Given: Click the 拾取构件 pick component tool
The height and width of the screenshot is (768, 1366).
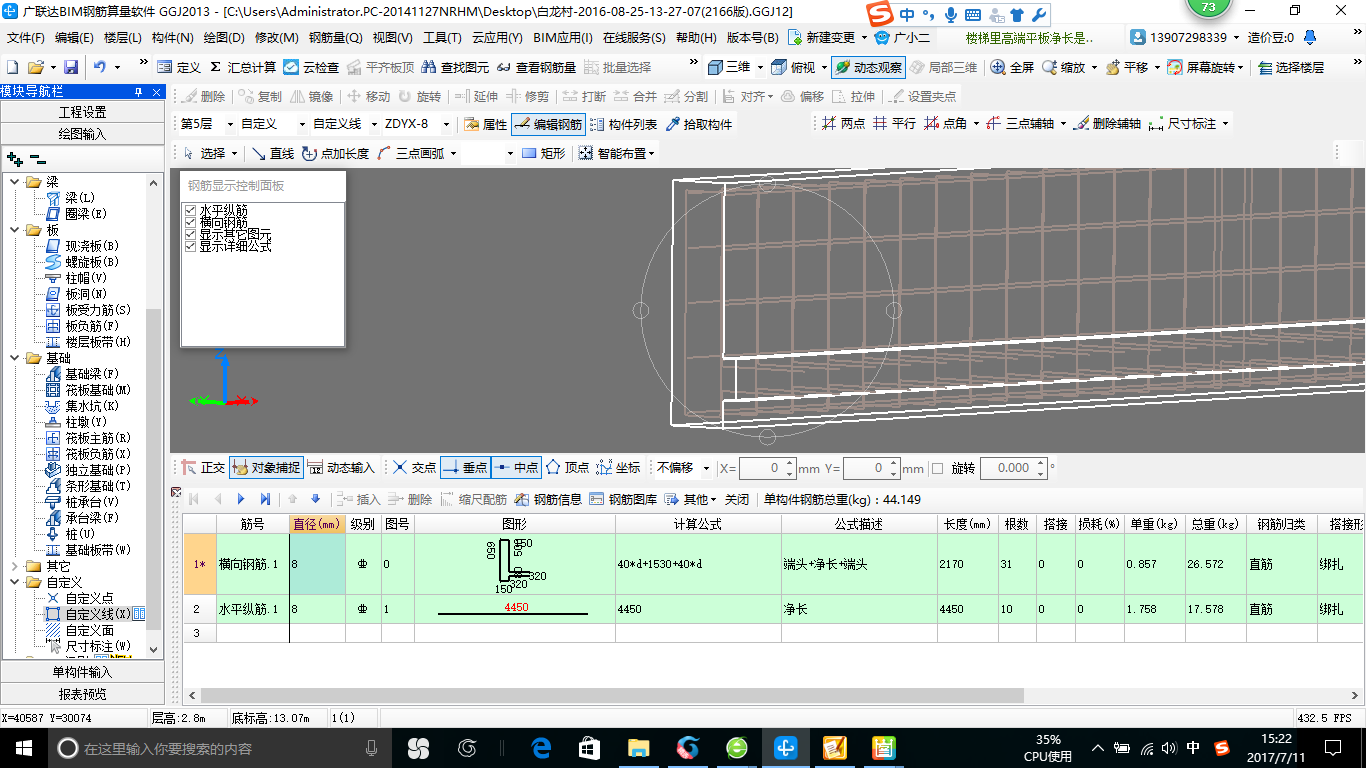Looking at the screenshot, I should point(698,124).
